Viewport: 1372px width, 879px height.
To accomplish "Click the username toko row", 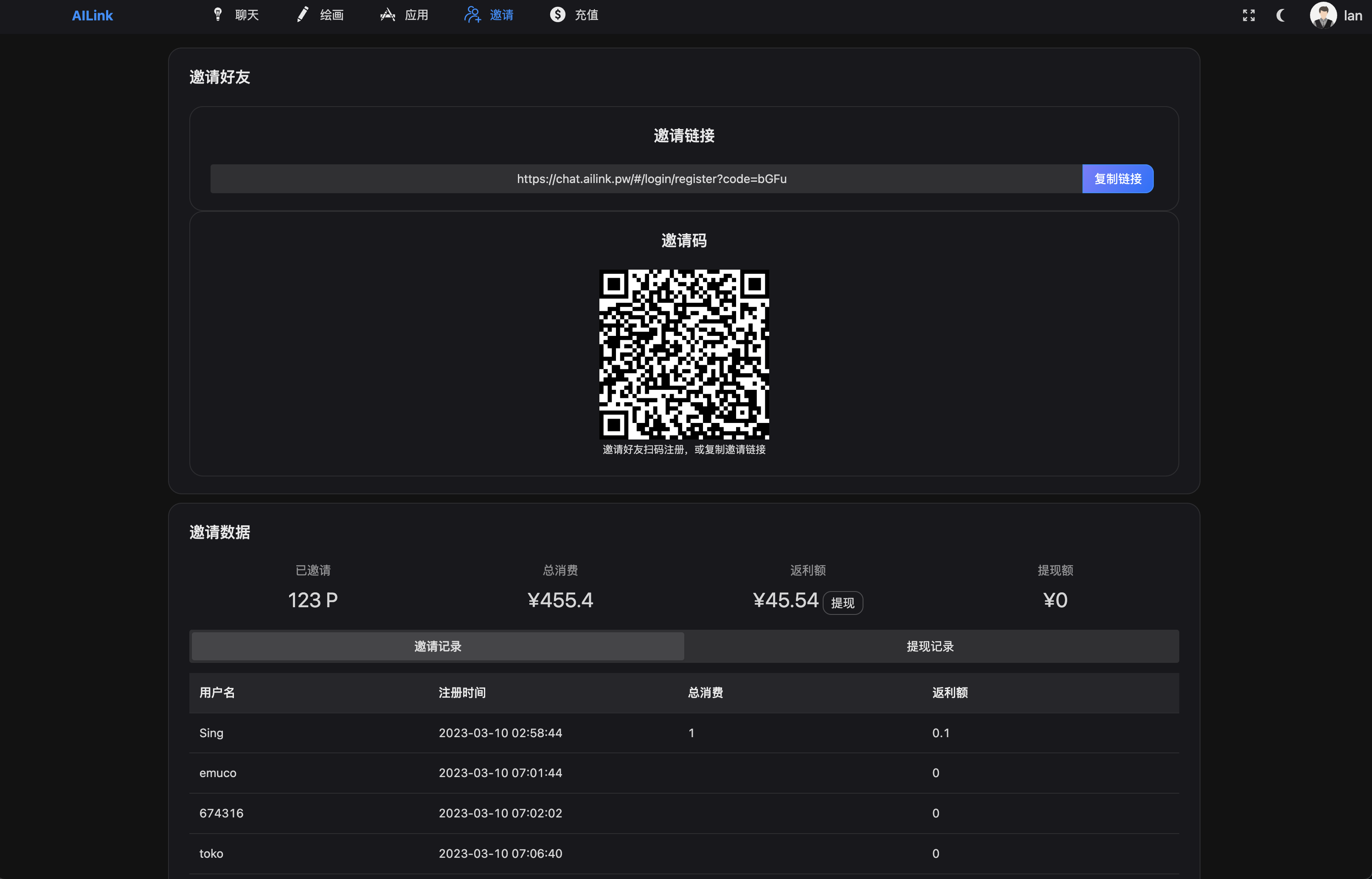I will point(684,854).
